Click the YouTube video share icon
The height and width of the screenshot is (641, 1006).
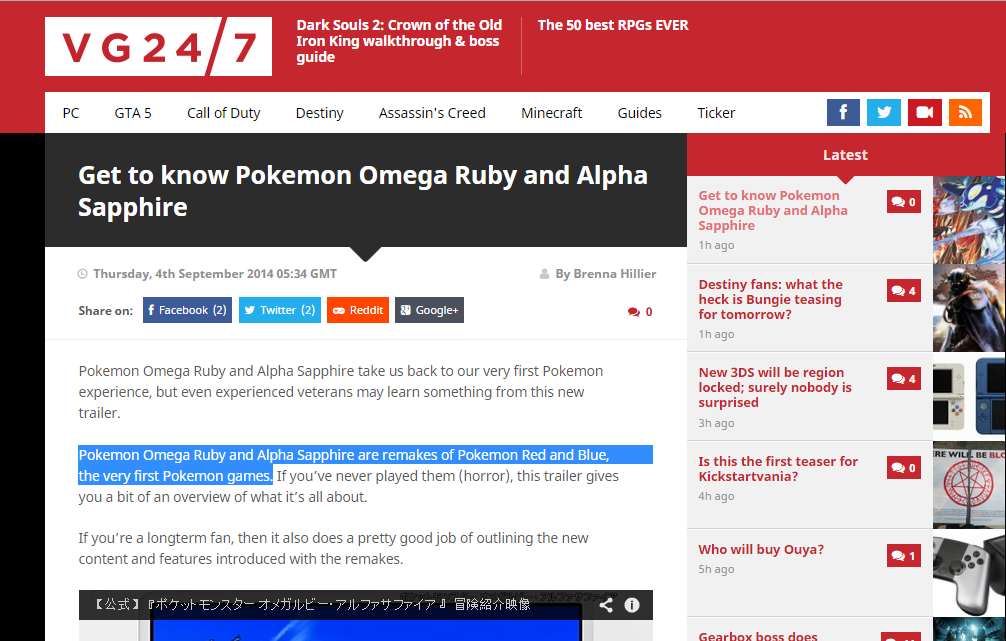click(606, 605)
